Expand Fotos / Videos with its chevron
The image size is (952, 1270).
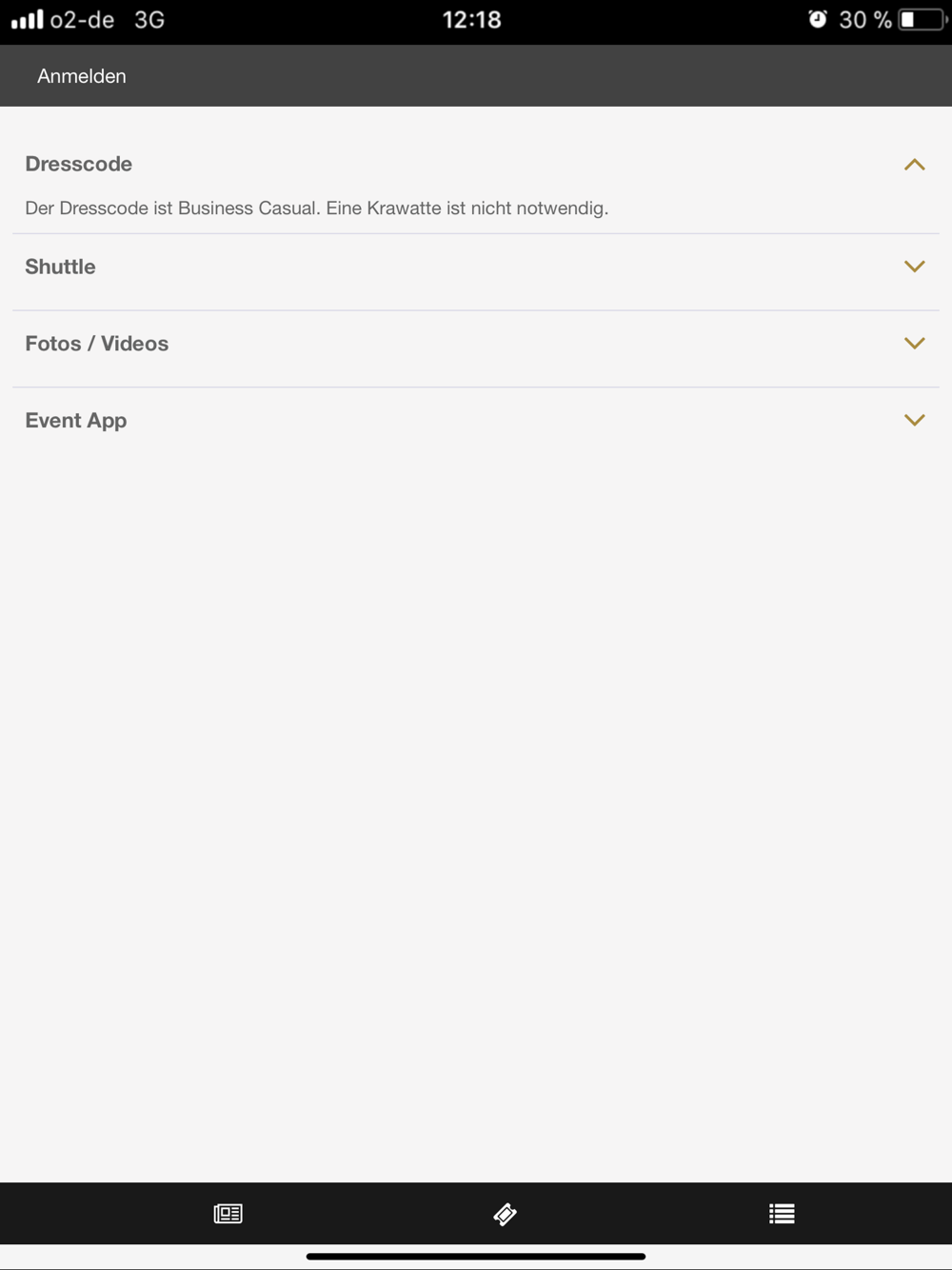click(x=914, y=344)
